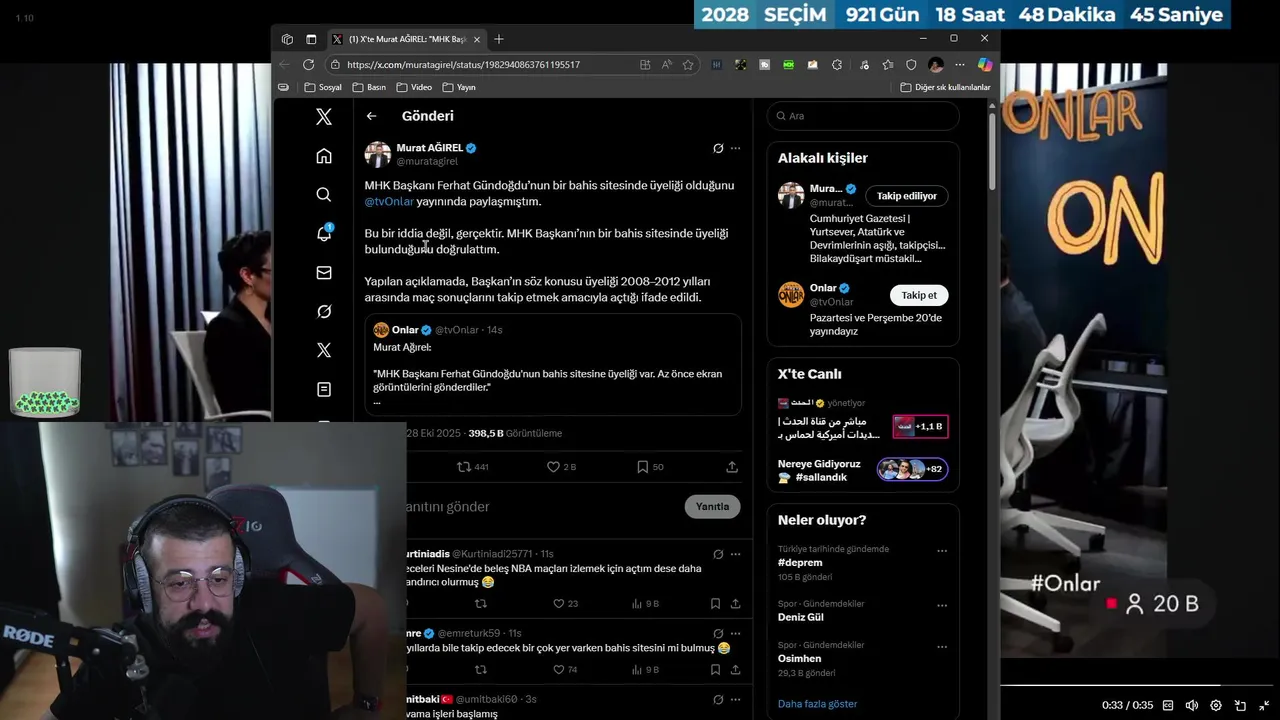Open Lists icon in X sidebar
Viewport: 1280px width, 720px height.
coord(324,389)
